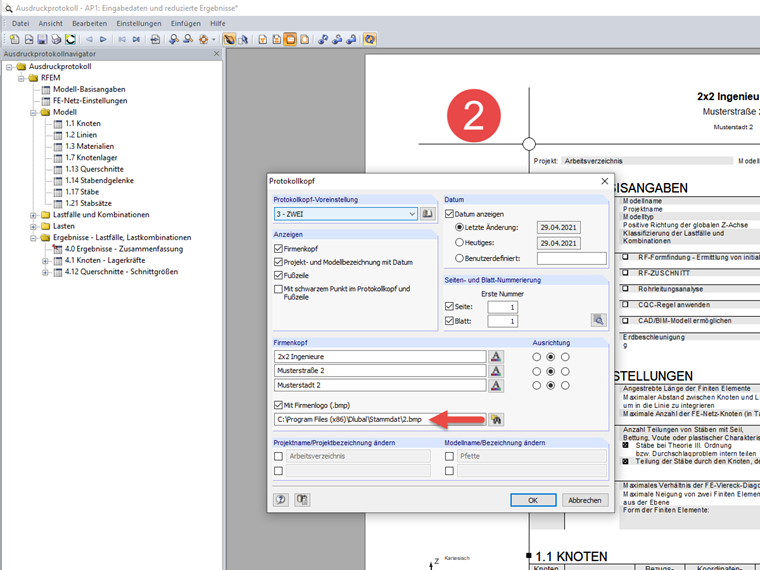Enable checkbox beside Arbeitsverzeichnis project name
This screenshot has height=570, width=760.
pyautogui.click(x=278, y=456)
